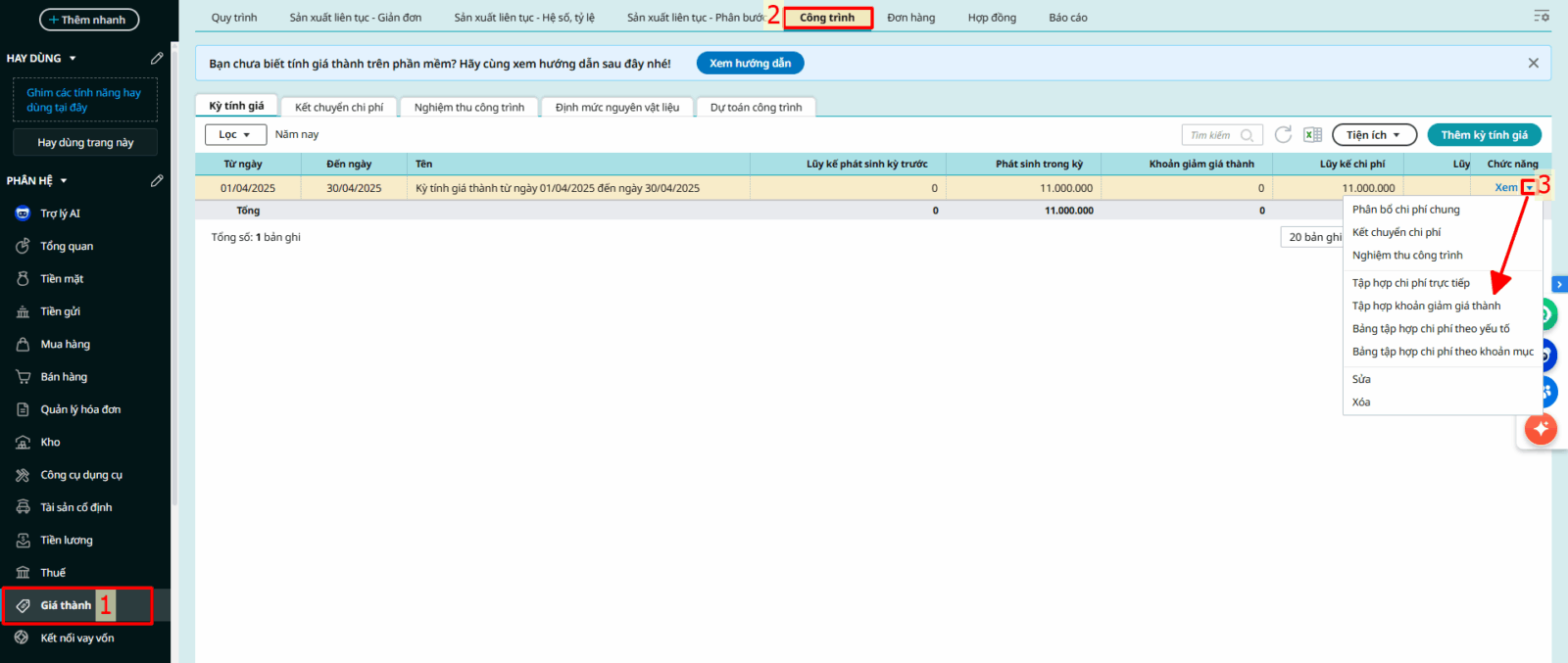Select the Công trình tab
Viewport: 1568px width, 663px height.
827,18
